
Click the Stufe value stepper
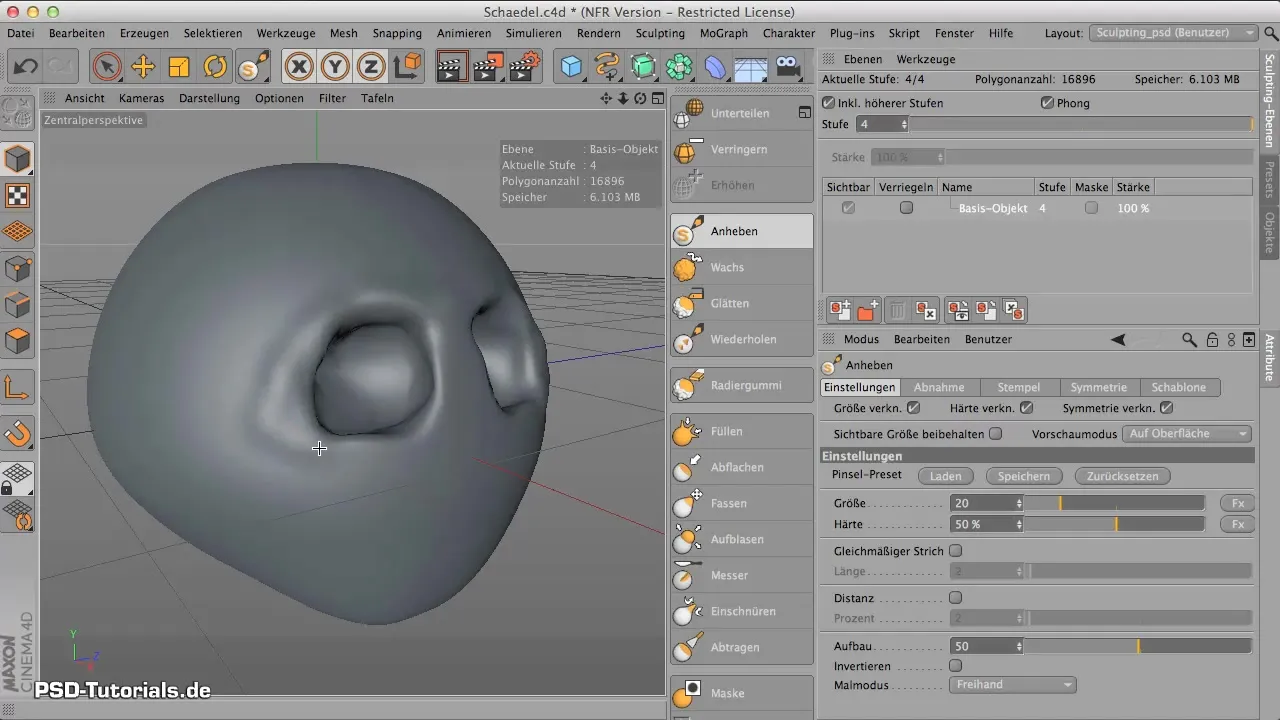[x=904, y=124]
